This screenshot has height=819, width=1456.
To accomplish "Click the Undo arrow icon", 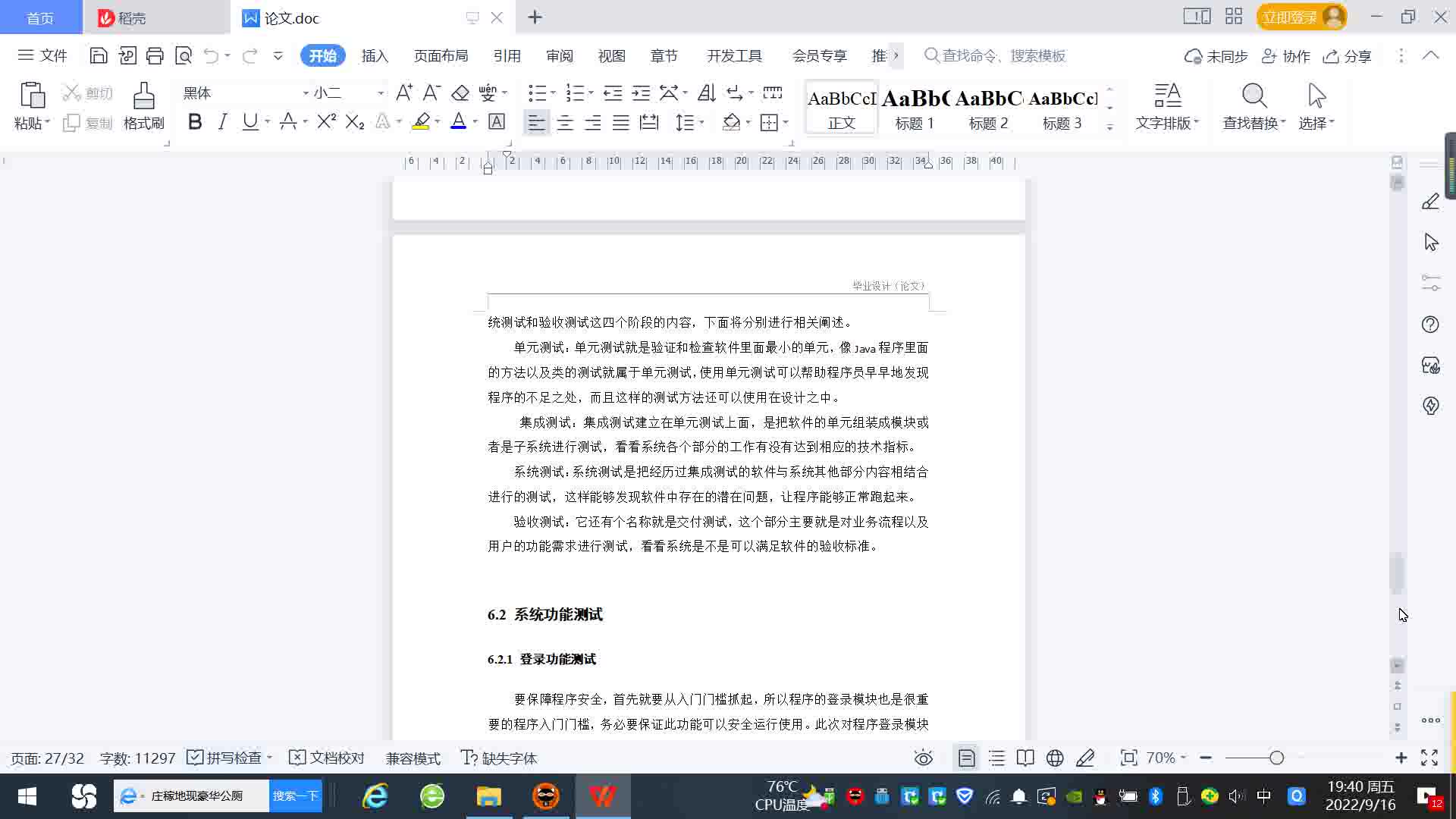I will [211, 55].
